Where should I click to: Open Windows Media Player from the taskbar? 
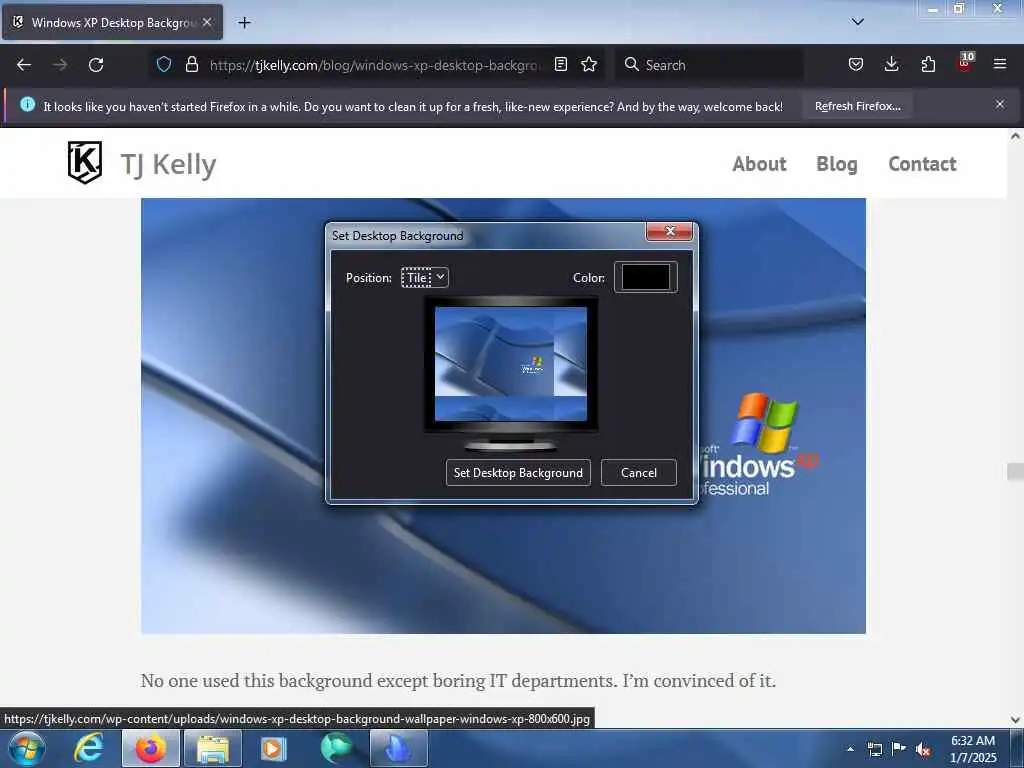coord(274,748)
